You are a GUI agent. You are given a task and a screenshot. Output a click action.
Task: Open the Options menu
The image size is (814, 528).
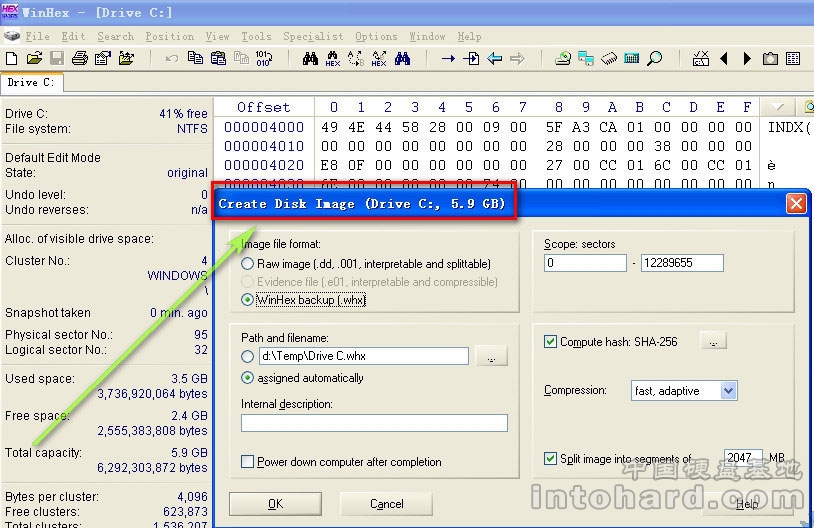pyautogui.click(x=376, y=36)
